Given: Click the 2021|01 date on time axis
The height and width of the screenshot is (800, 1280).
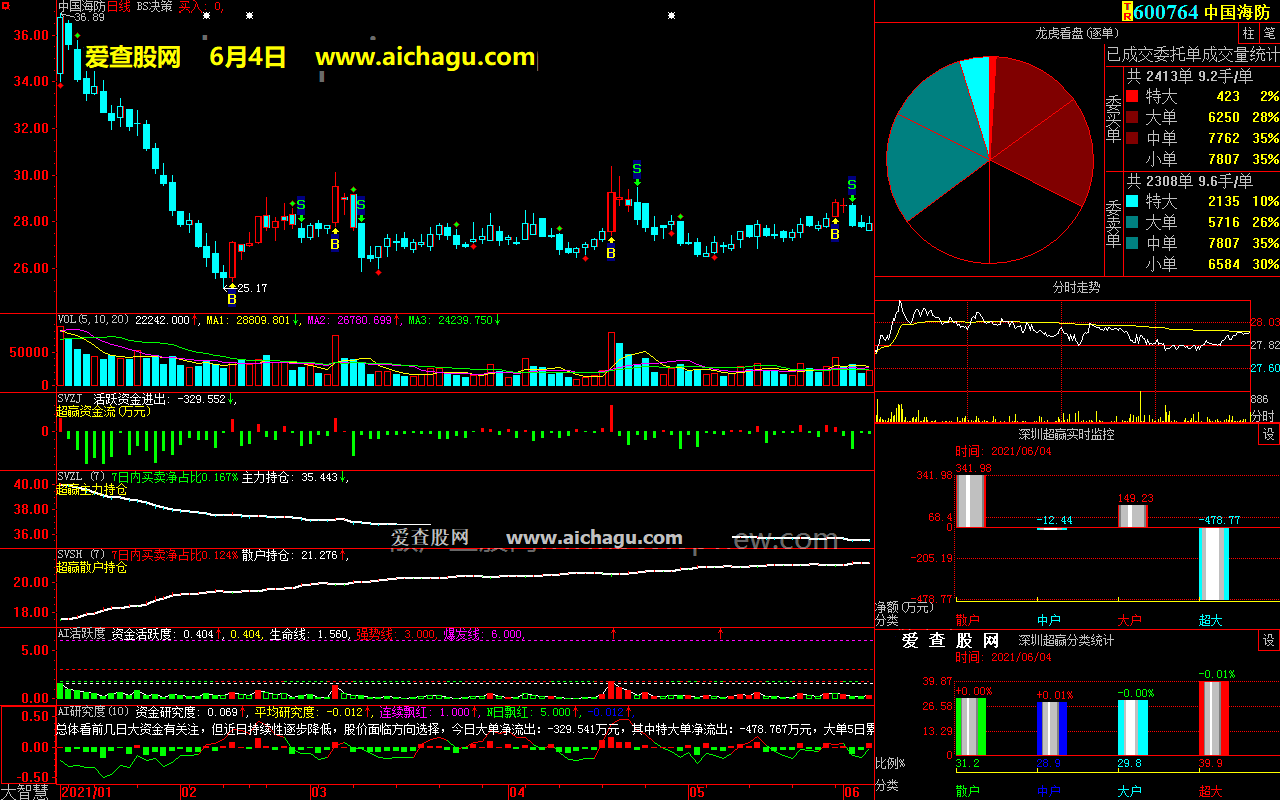Looking at the screenshot, I should click(85, 792).
